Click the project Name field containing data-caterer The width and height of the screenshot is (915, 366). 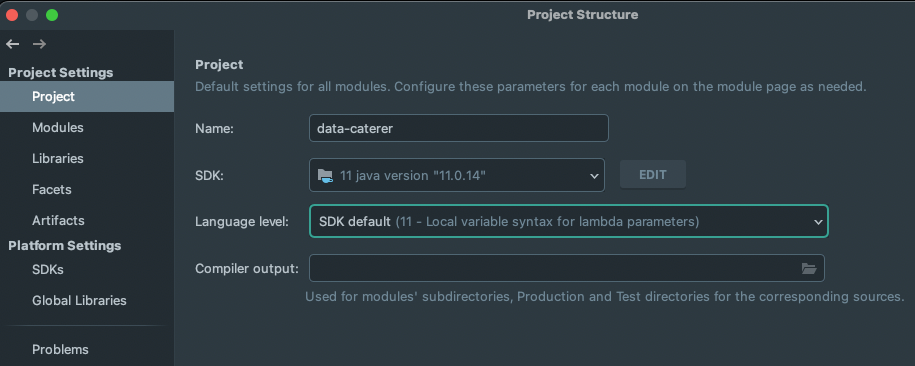(x=459, y=128)
